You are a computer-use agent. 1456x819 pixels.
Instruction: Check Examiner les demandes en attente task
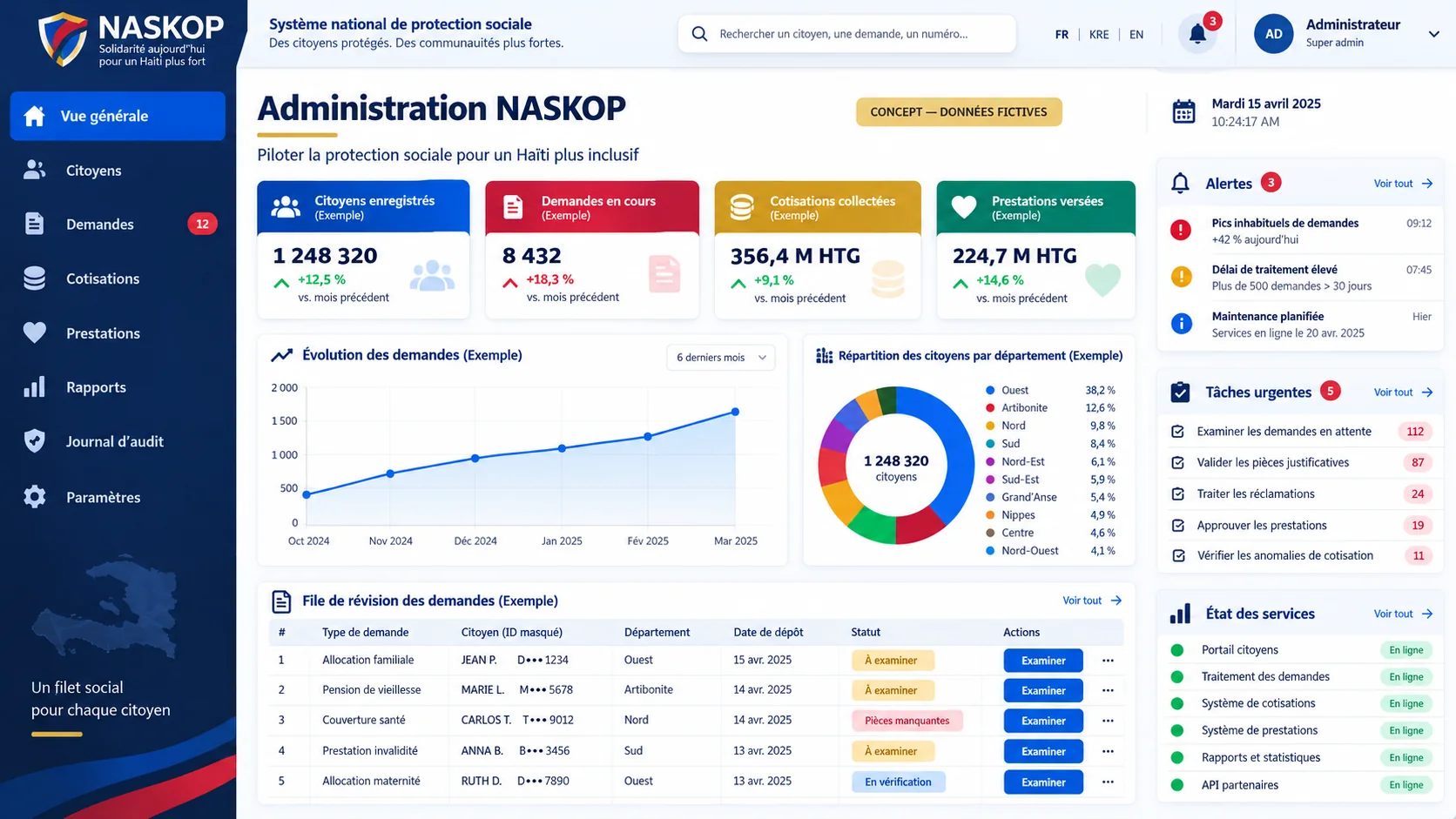(x=1178, y=432)
